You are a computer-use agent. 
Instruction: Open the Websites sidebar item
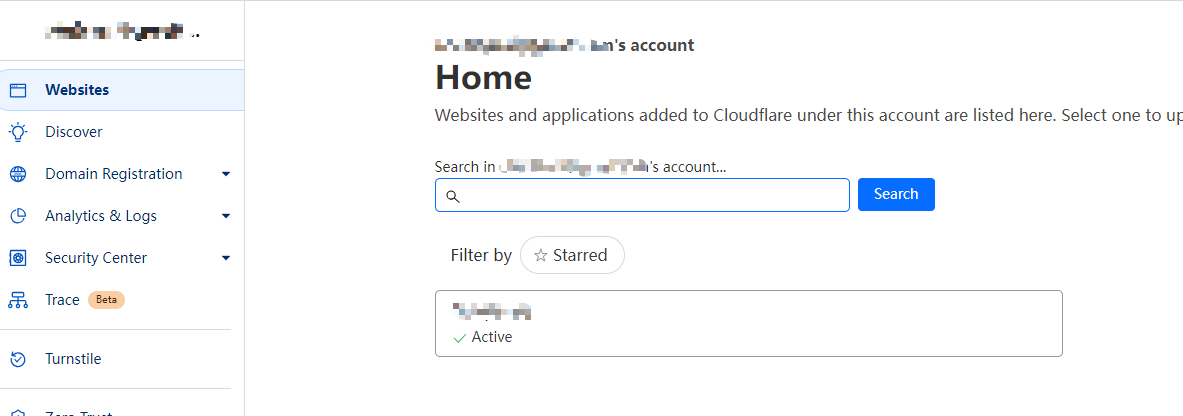pyautogui.click(x=122, y=90)
